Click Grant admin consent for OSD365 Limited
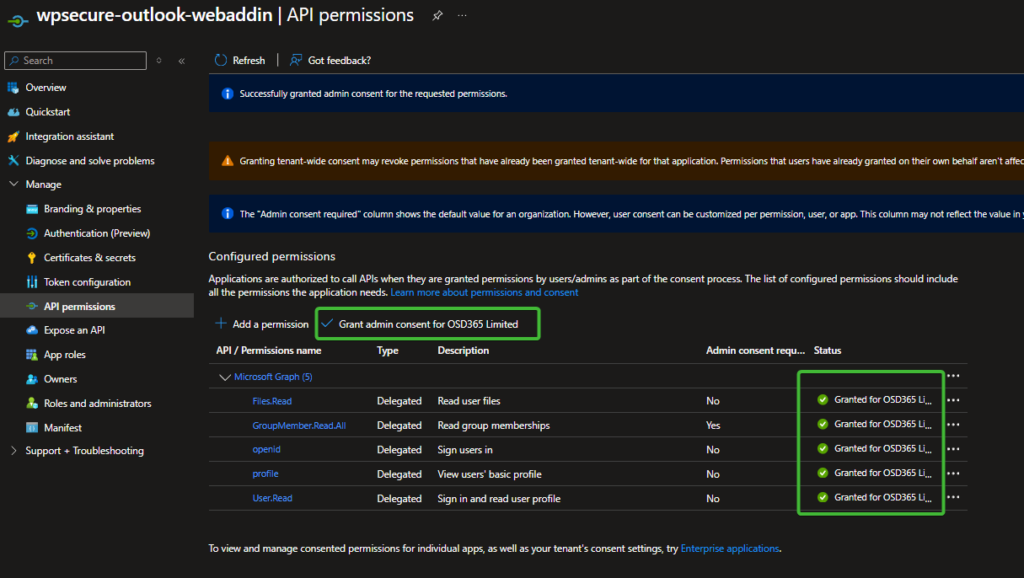 tap(427, 324)
